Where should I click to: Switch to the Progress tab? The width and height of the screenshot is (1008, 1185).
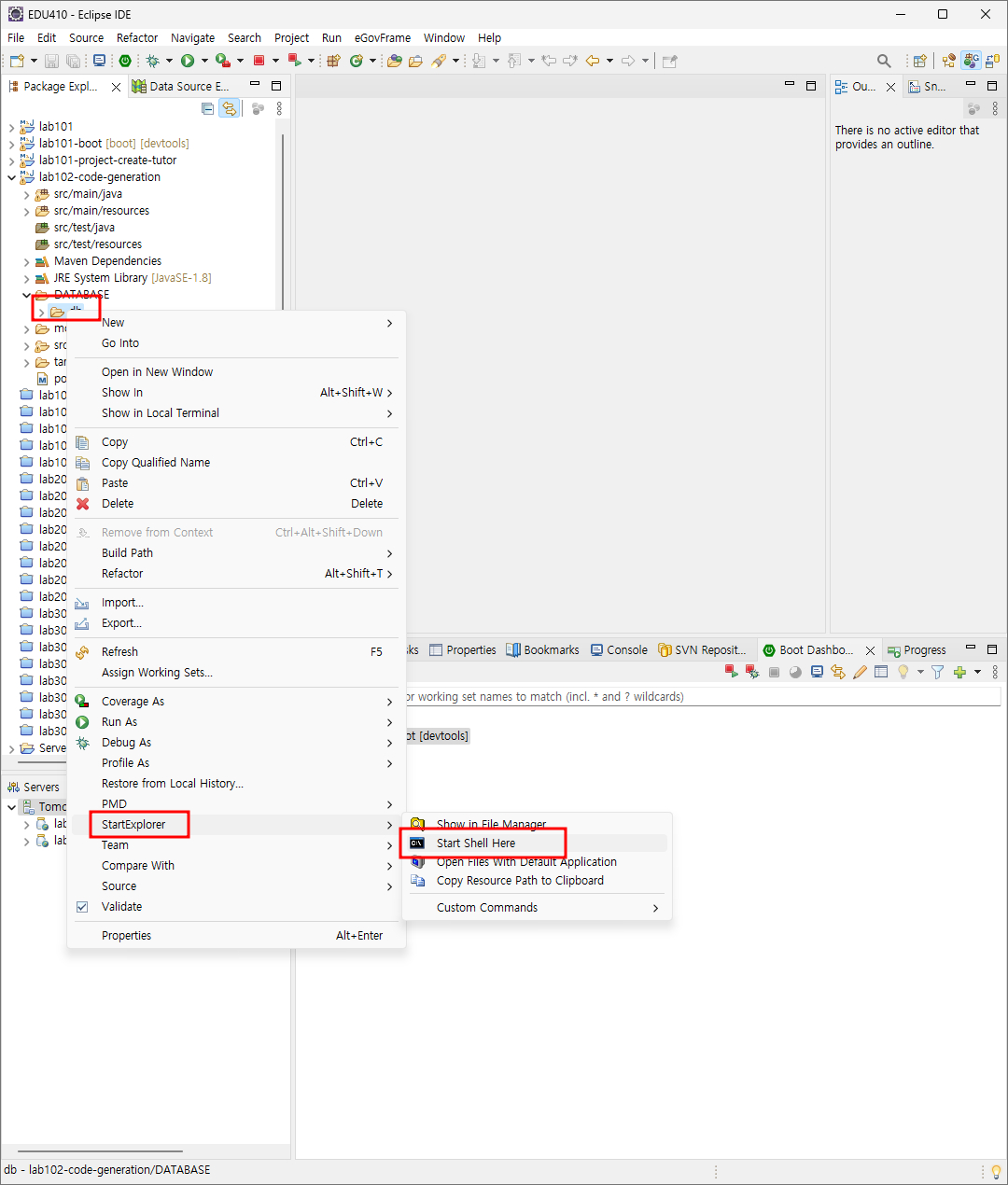pyautogui.click(x=917, y=650)
